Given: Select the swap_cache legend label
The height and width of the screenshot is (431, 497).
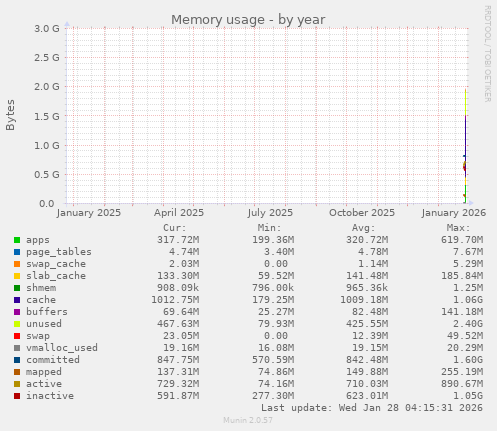Looking at the screenshot, I should pos(56,264).
